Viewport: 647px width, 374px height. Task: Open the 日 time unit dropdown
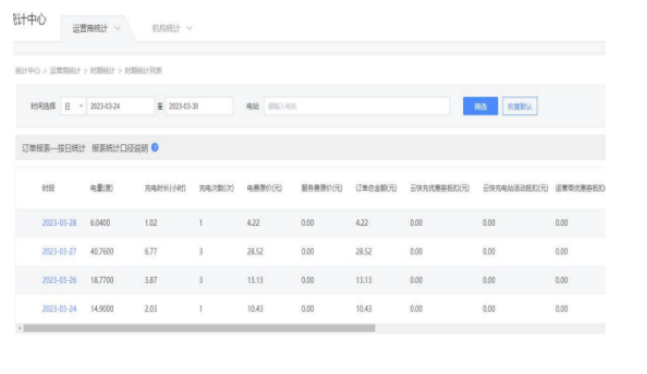click(73, 106)
